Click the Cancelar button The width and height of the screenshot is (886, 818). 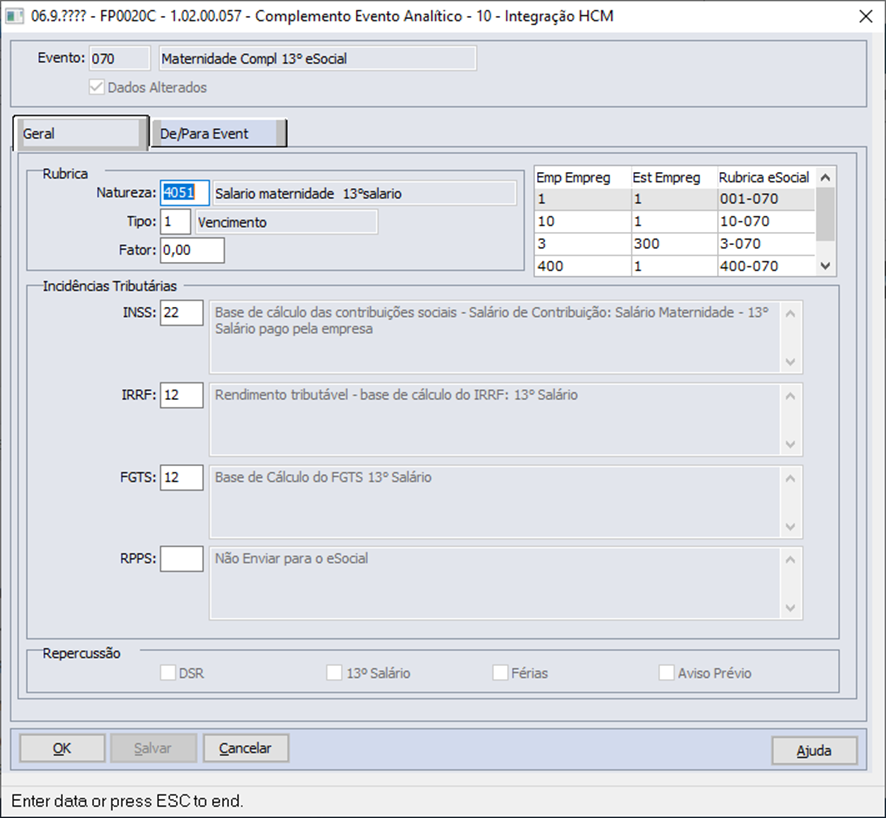pos(245,748)
